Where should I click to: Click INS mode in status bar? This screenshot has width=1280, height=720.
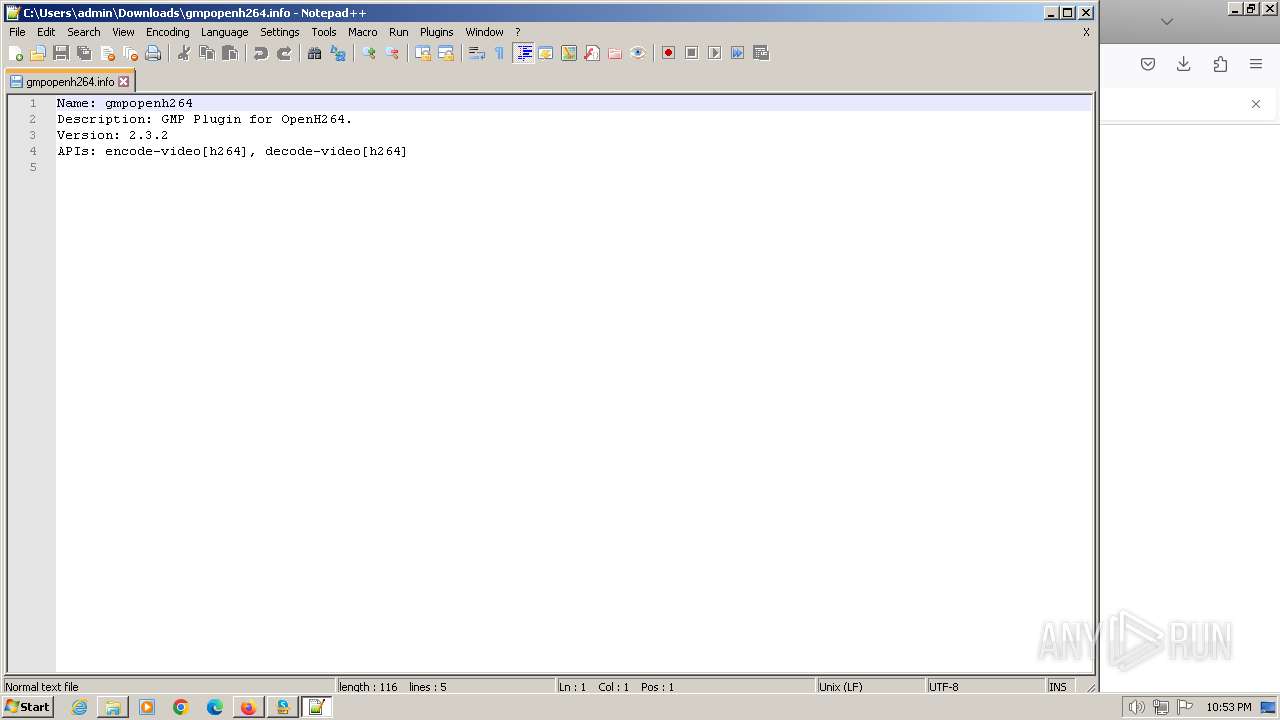(x=1058, y=687)
